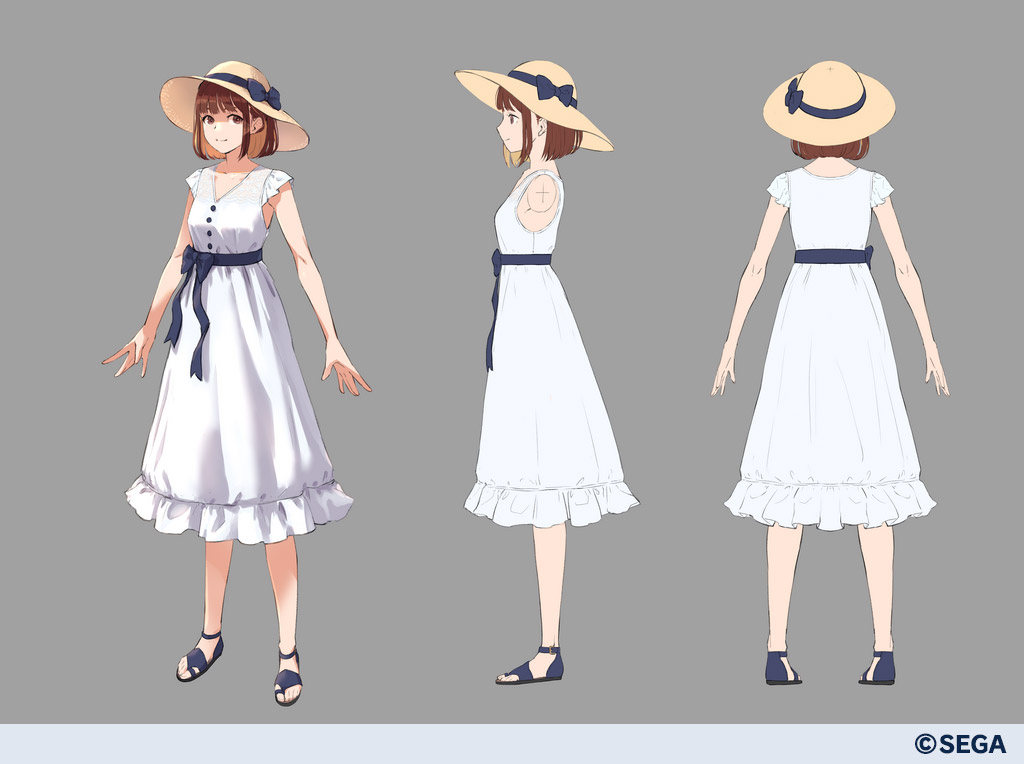Click the navy bow on side-view hat
This screenshot has width=1024, height=764.
click(555, 91)
